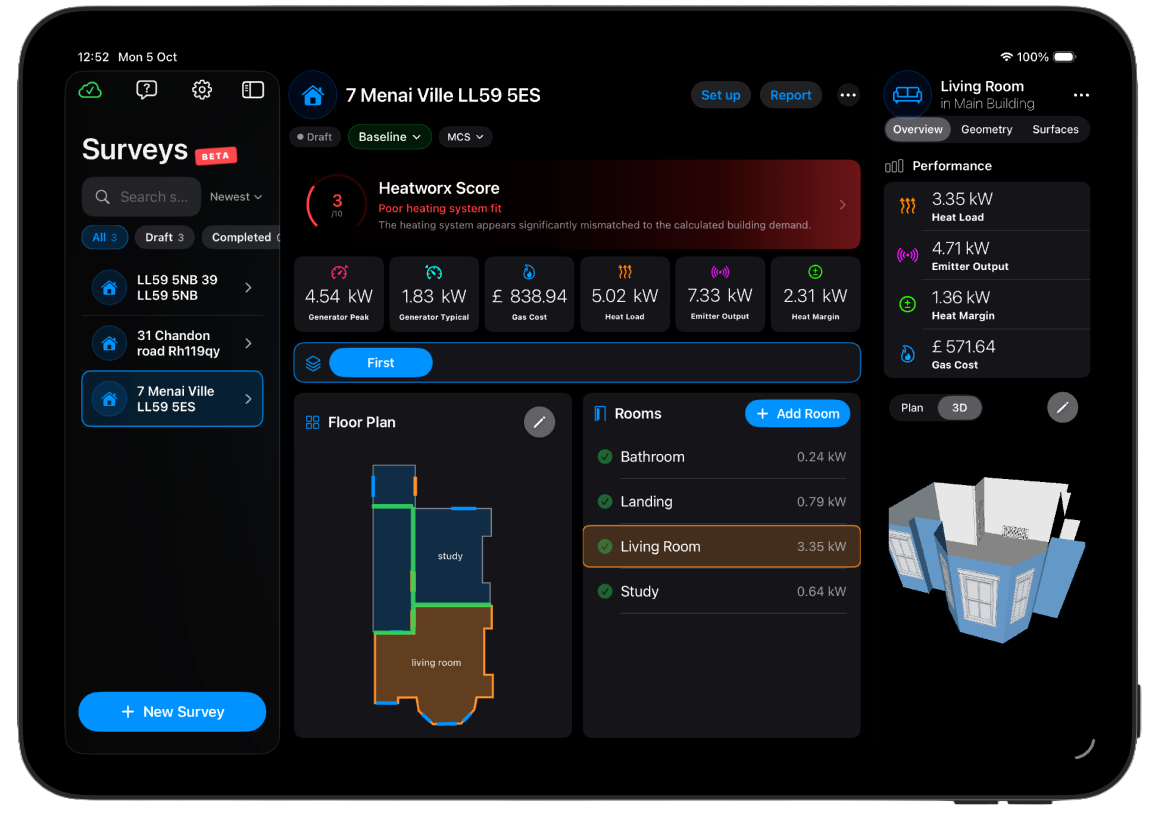The width and height of the screenshot is (1154, 814).
Task: Open the MCS dropdown
Action: 465,137
